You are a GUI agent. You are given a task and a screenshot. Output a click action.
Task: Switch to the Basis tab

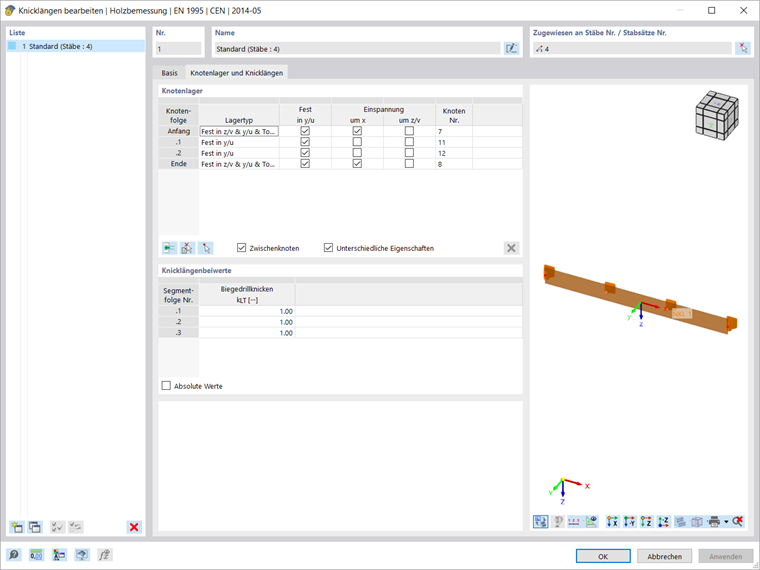170,73
